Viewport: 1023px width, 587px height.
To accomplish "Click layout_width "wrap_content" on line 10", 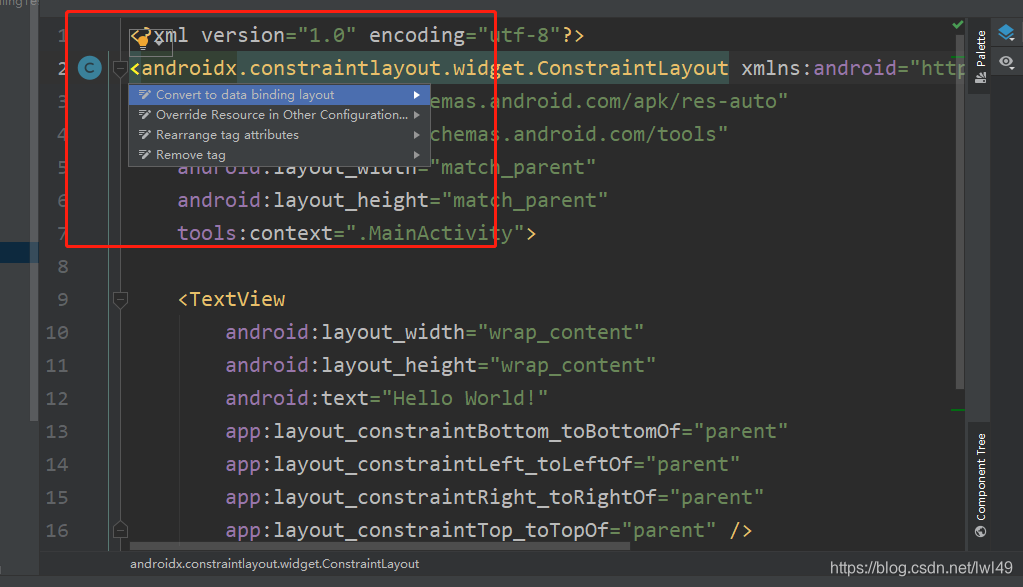I will [560, 332].
